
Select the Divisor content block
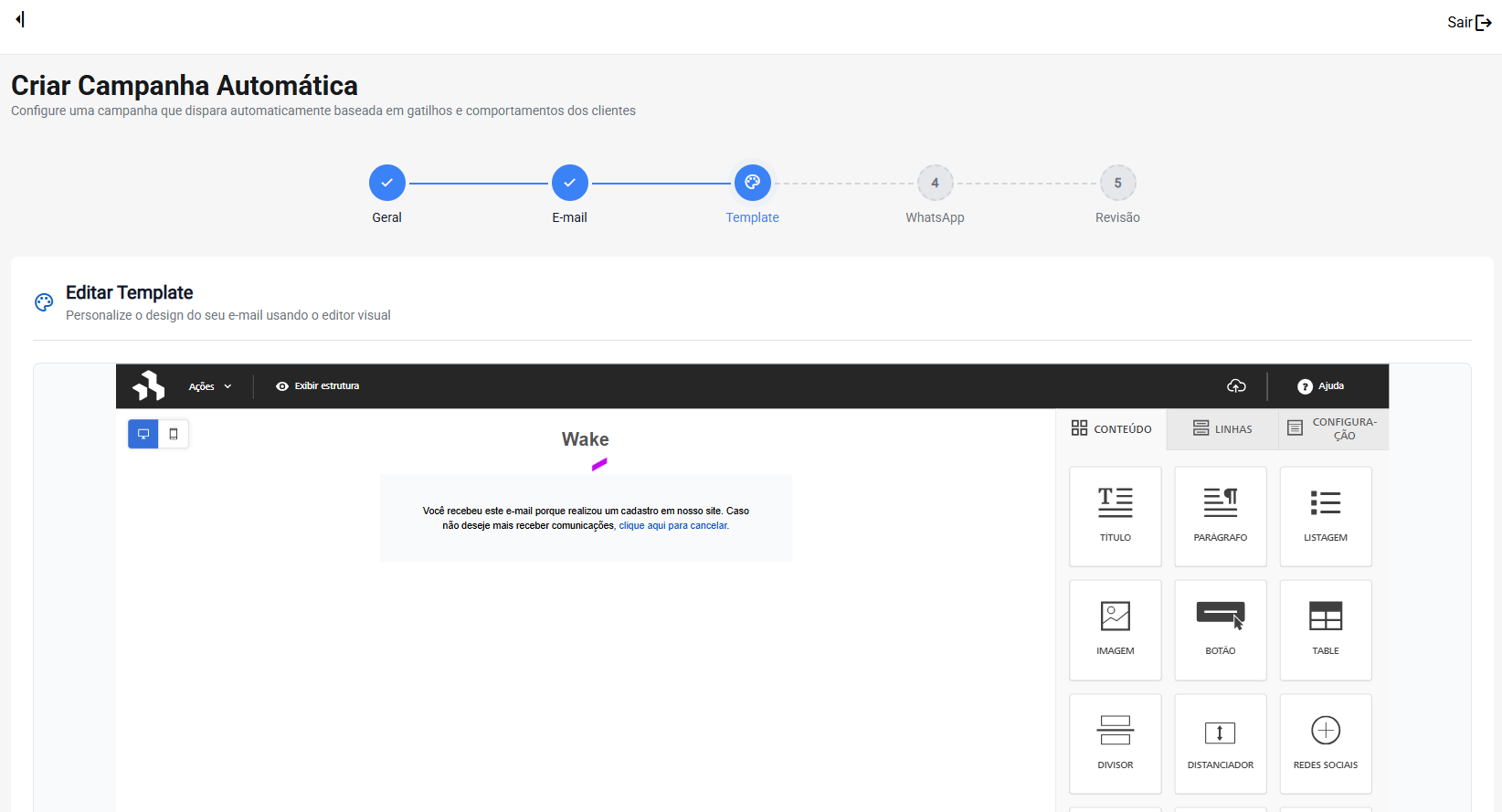point(1115,743)
